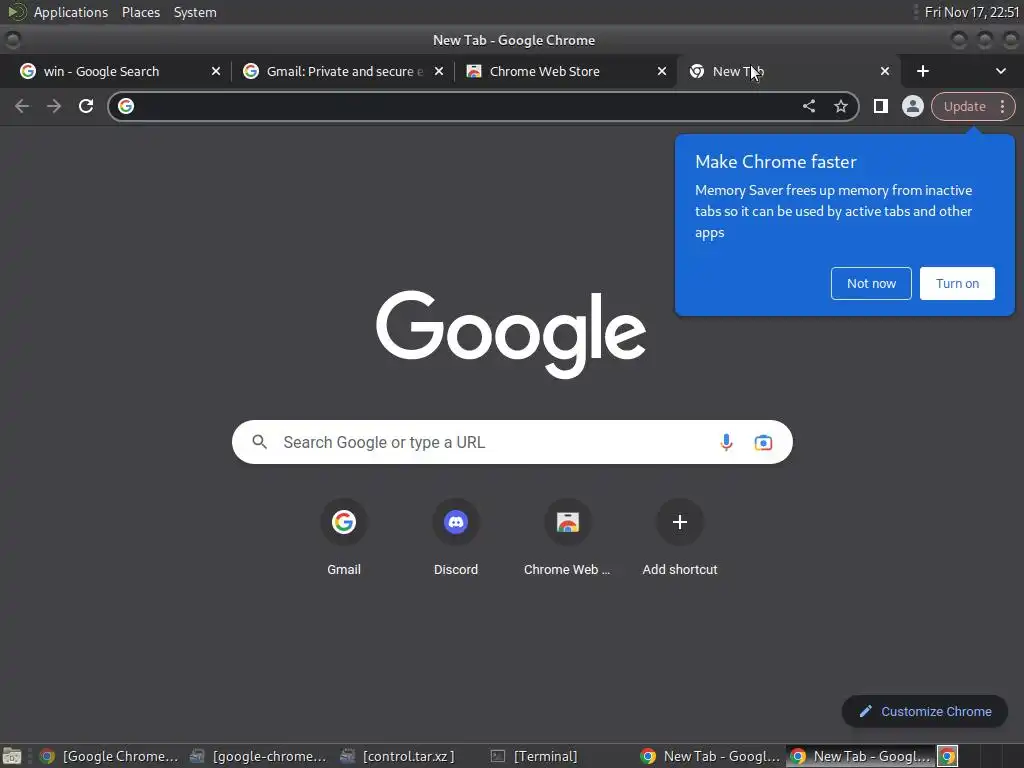Open the Applications menu
The height and width of the screenshot is (768, 1024).
click(71, 12)
